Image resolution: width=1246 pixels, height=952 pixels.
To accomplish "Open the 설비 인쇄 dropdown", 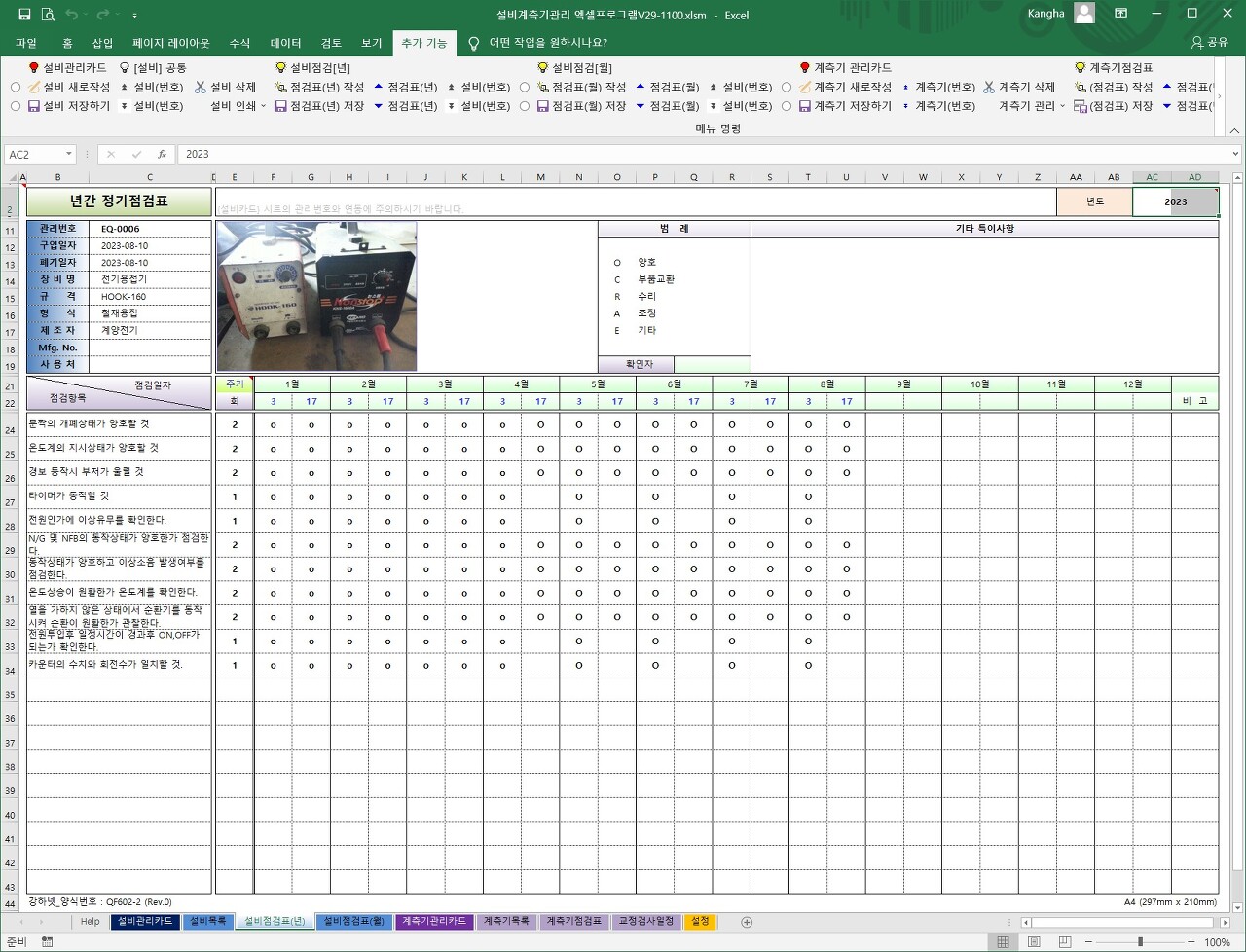I will tap(264, 106).
